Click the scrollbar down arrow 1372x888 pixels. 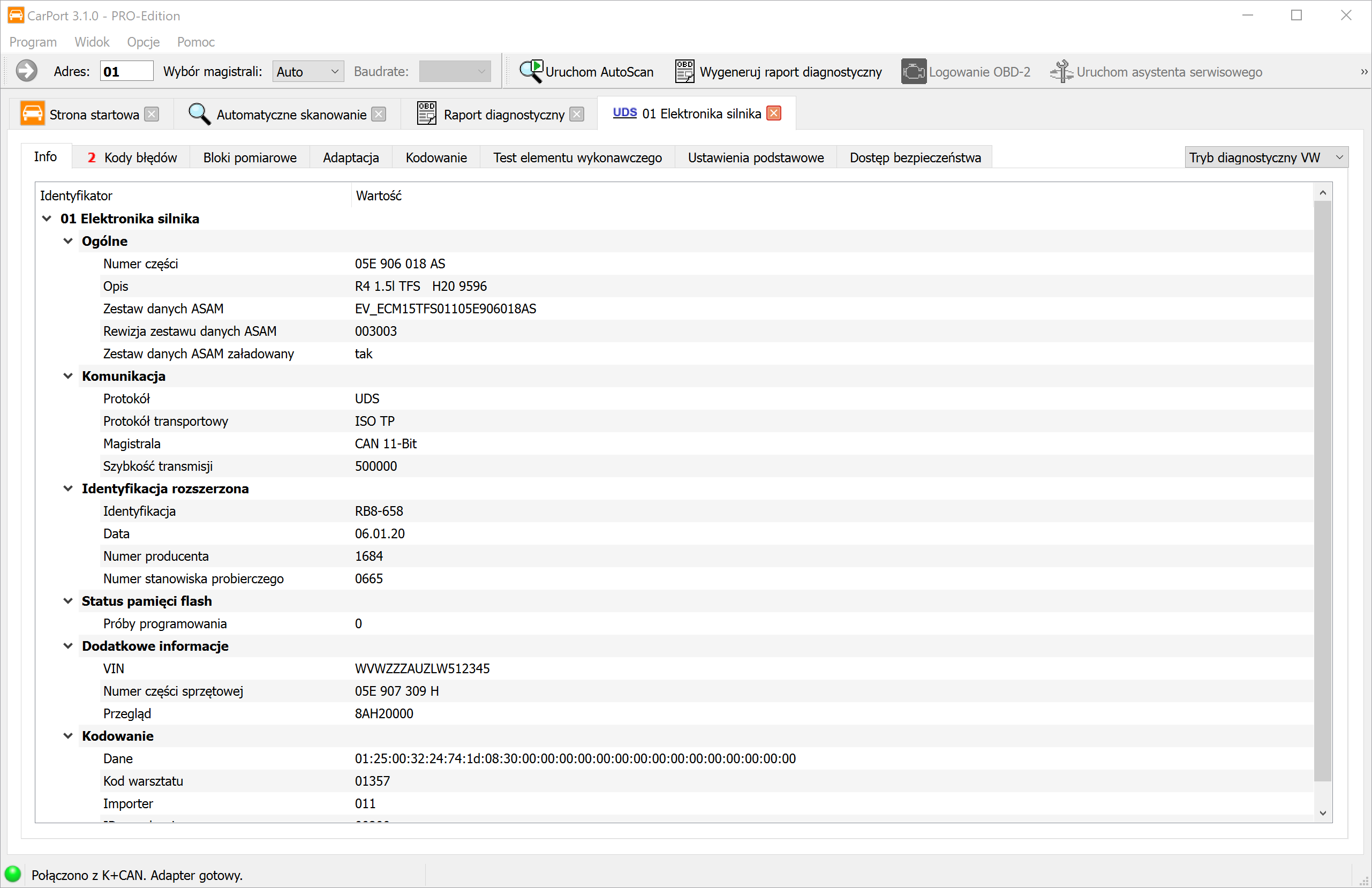click(1323, 813)
